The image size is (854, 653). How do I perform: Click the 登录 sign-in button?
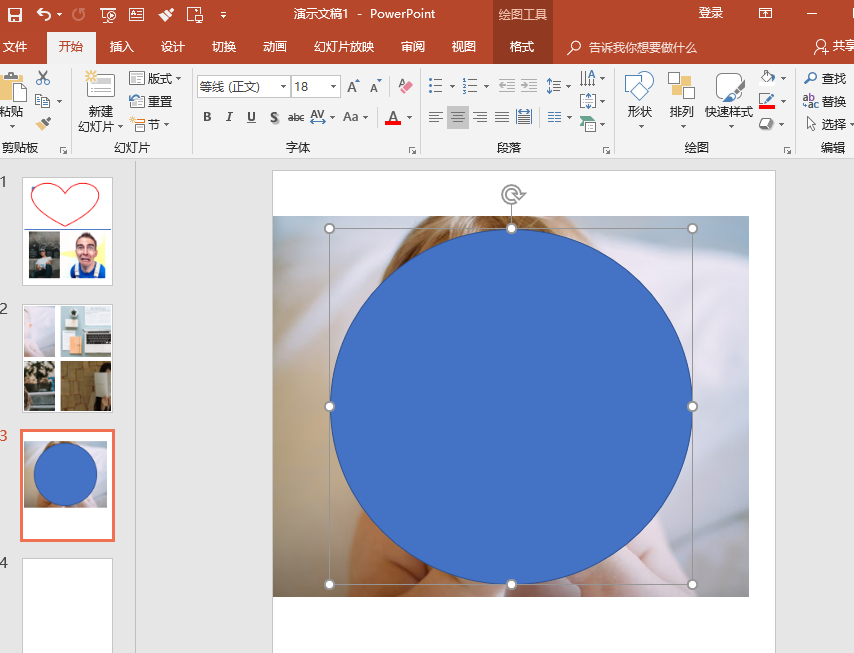(711, 13)
